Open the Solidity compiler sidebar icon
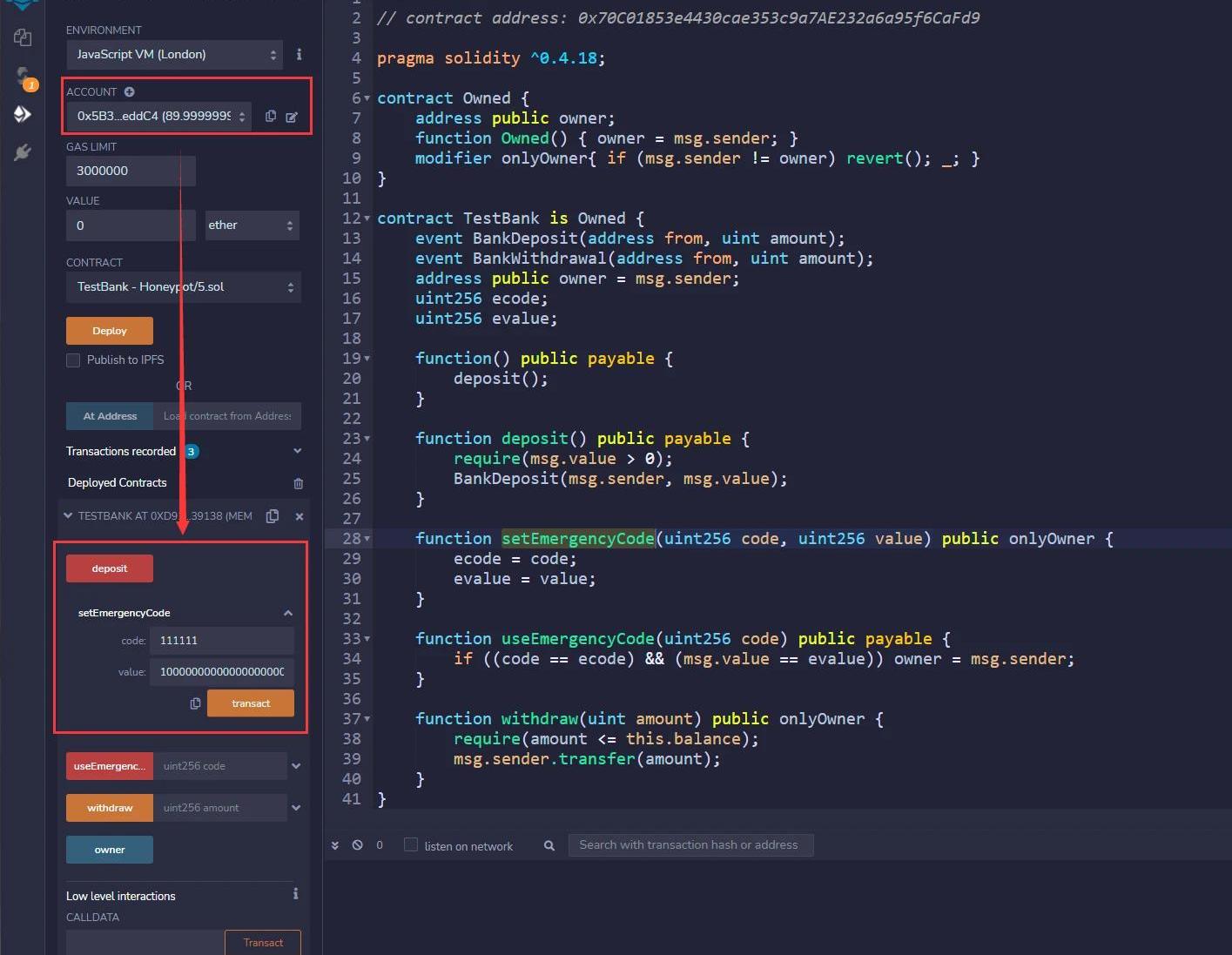This screenshot has height=955, width=1232. [x=23, y=77]
